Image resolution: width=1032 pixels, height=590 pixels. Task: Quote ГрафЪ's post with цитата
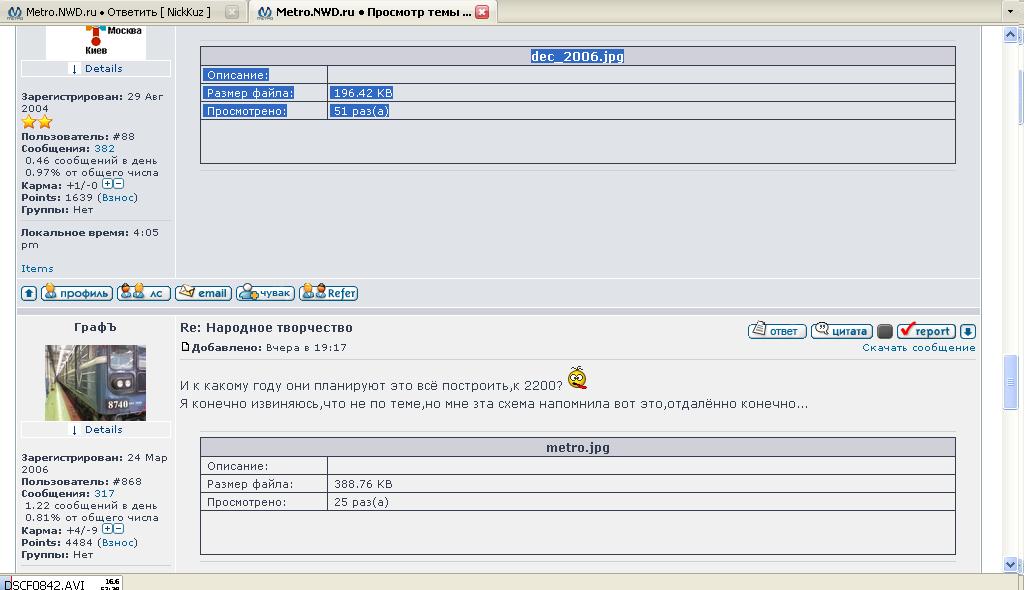coord(840,331)
